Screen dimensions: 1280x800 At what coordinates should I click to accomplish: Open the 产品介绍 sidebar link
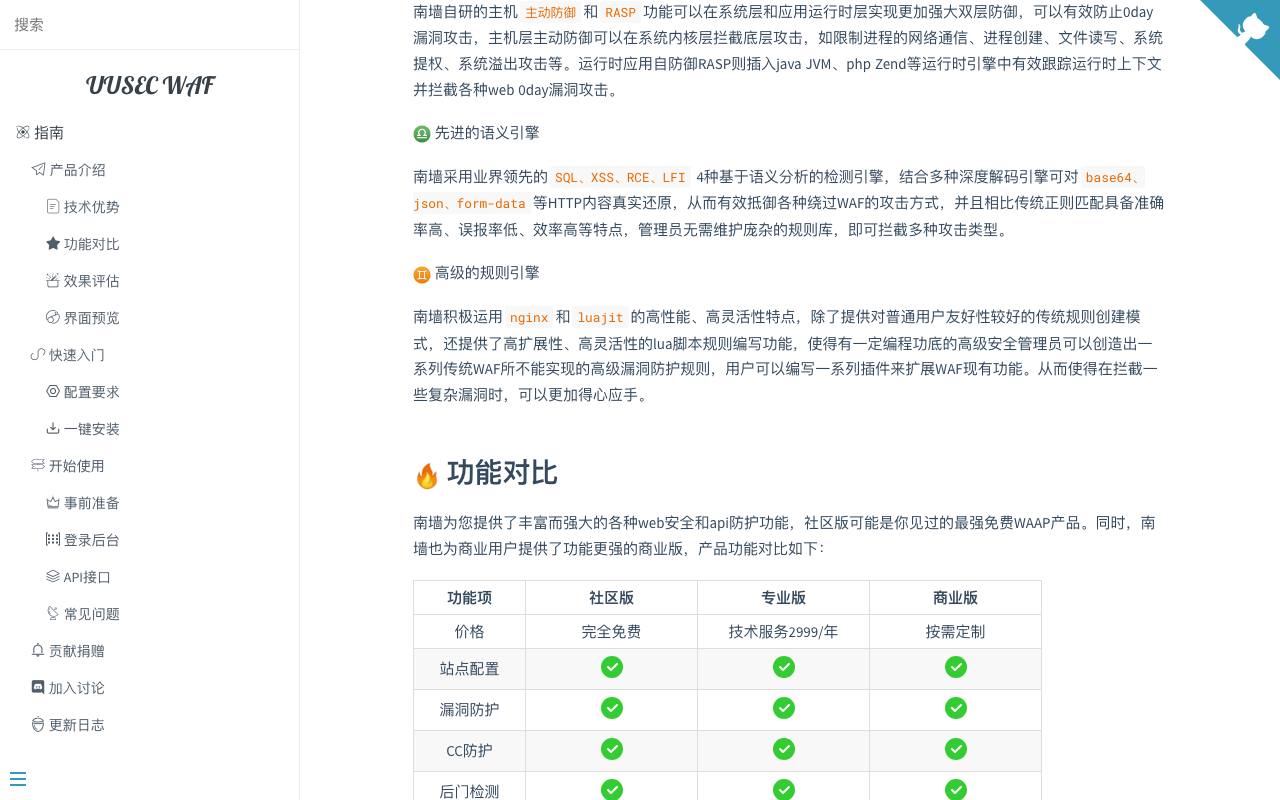coord(77,169)
